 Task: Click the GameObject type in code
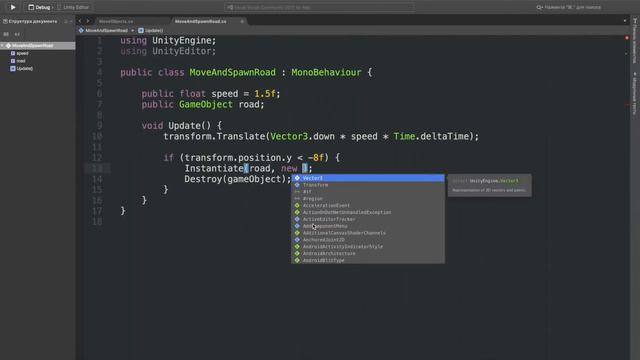(x=206, y=104)
